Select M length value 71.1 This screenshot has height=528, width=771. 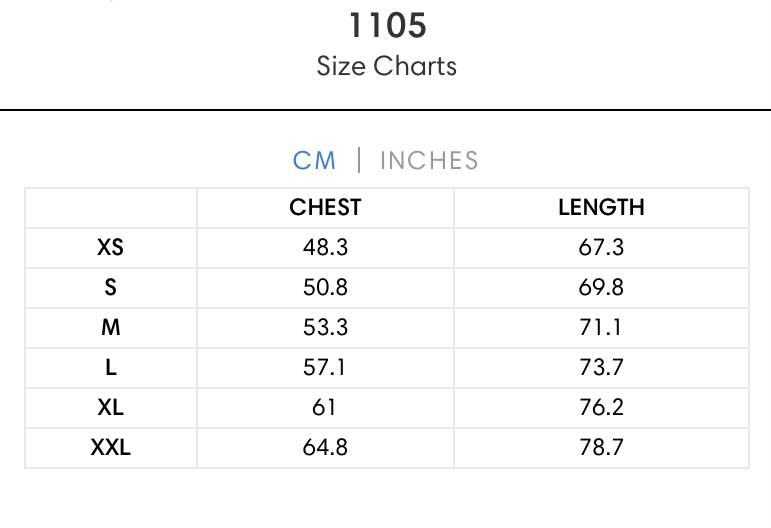600,327
